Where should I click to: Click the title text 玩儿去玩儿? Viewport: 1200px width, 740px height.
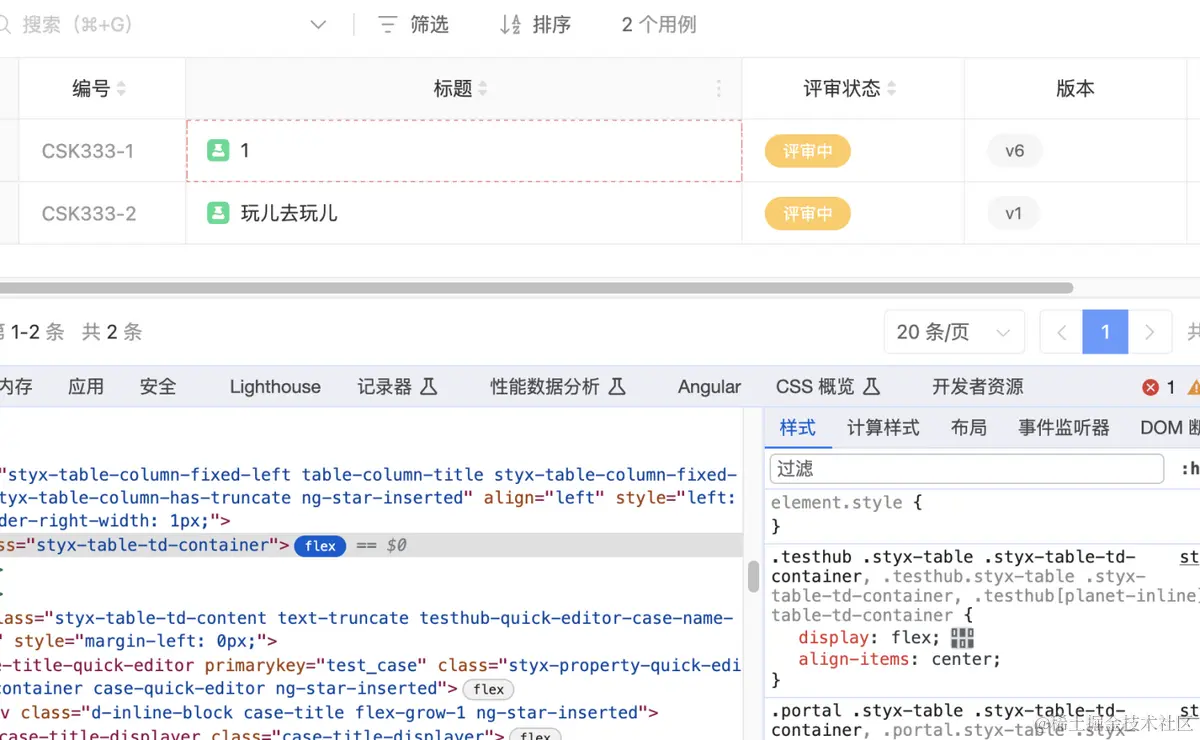(x=289, y=213)
